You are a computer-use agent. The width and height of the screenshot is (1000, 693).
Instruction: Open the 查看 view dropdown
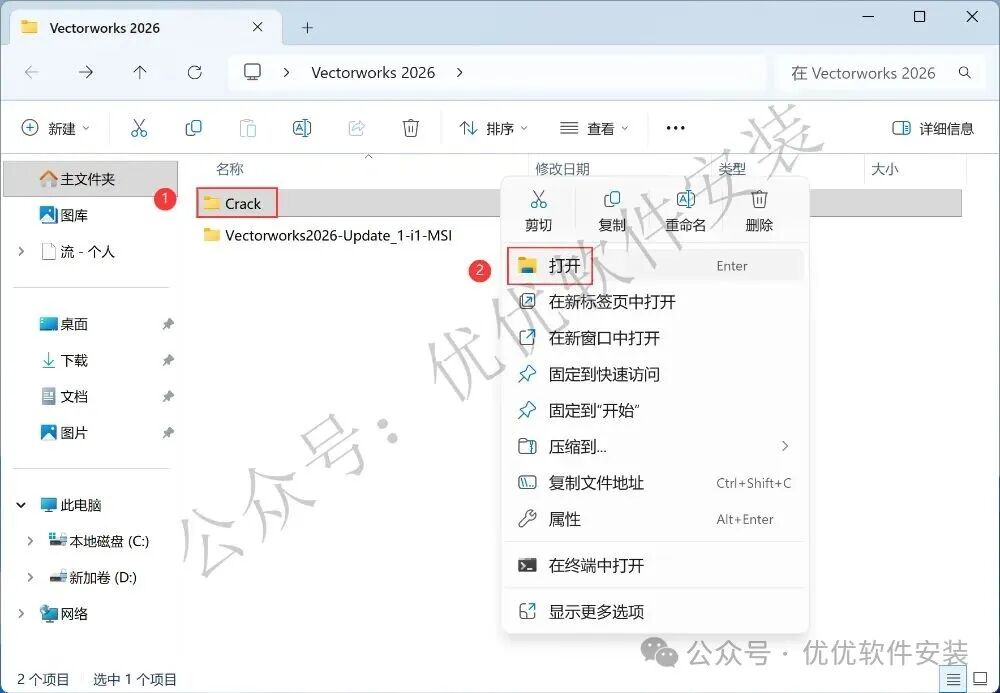(x=594, y=128)
